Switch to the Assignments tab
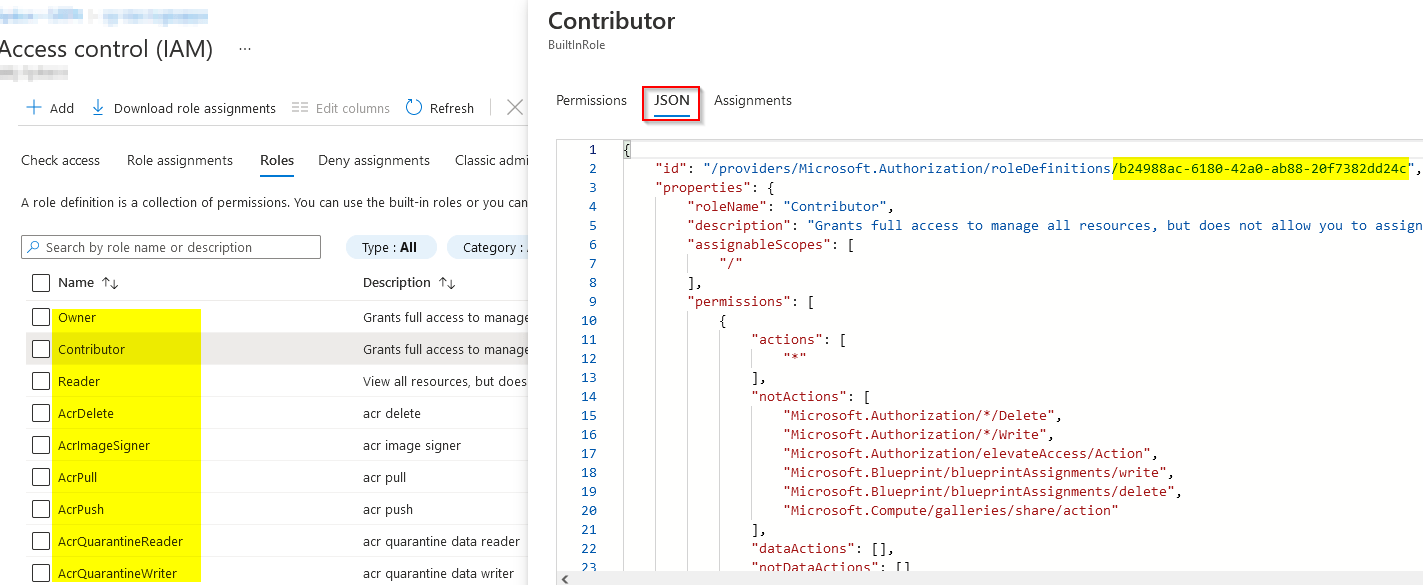 752,100
